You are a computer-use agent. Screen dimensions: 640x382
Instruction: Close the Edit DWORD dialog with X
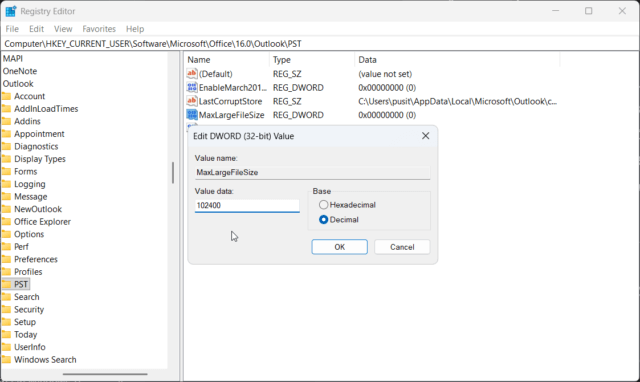point(425,136)
